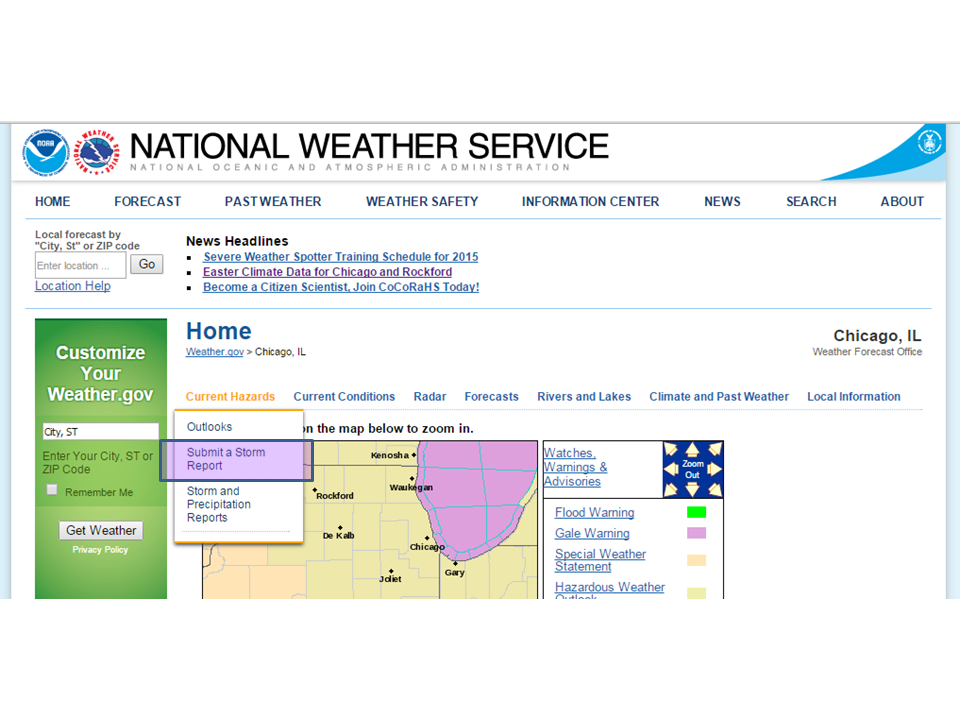Enable the Remember Me checkbox
This screenshot has width=960, height=720.
pyautogui.click(x=52, y=490)
